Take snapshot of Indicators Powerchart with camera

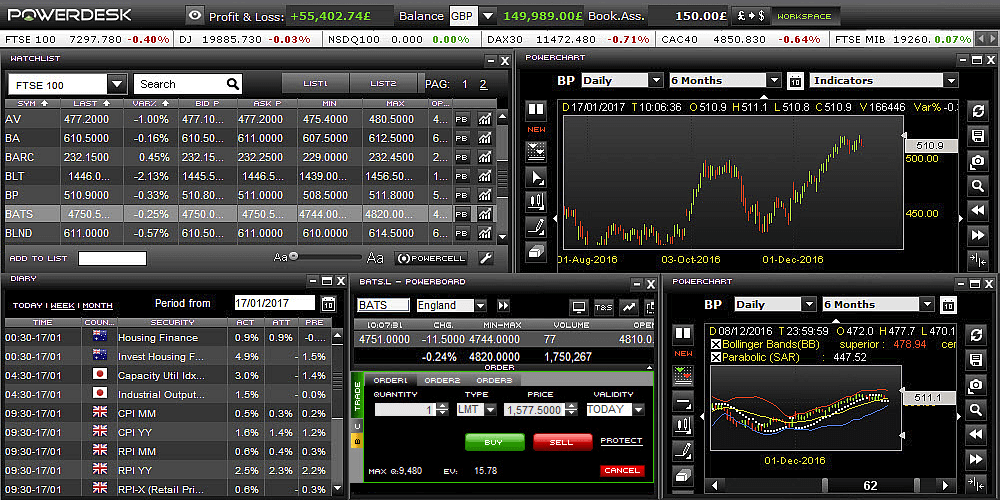click(x=976, y=161)
